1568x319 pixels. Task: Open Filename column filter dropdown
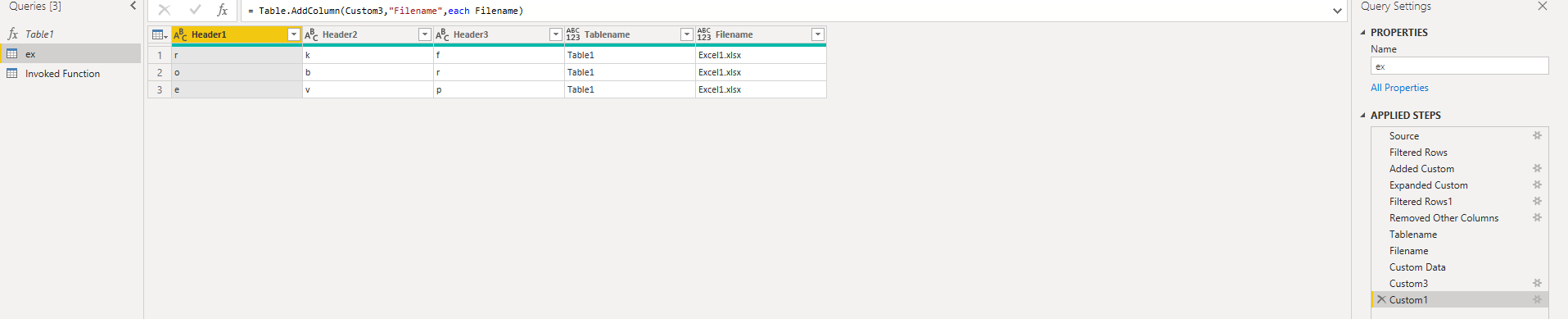point(818,34)
